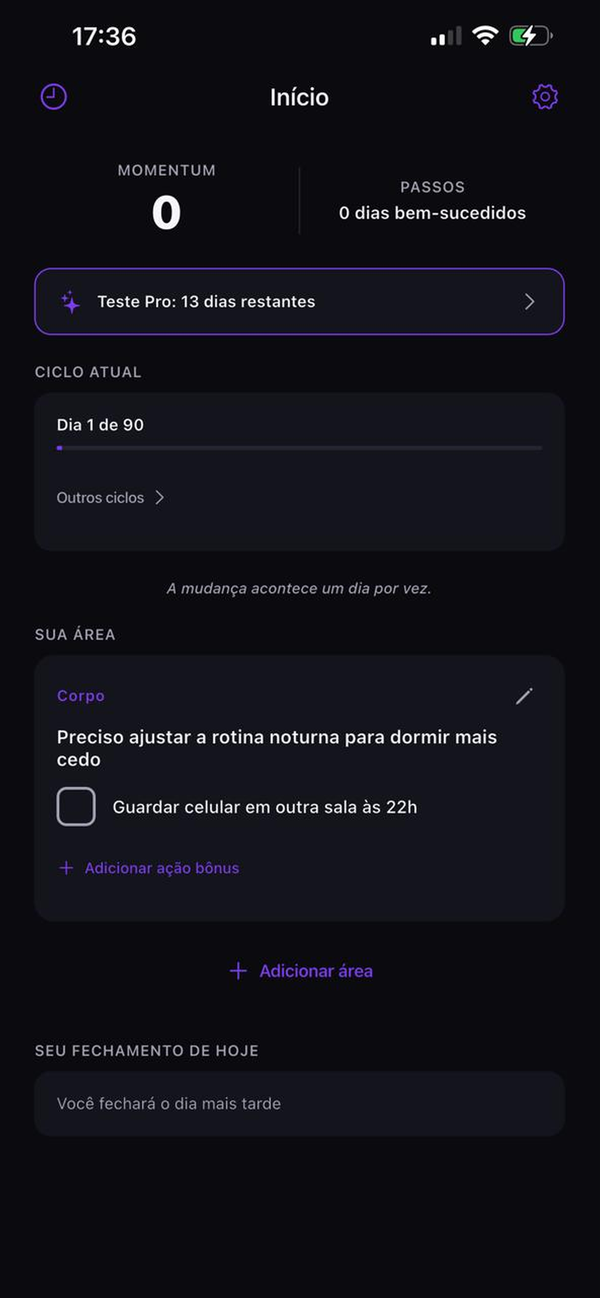Check the 'Guardar celular em outra sala às 22h' checkbox
600x1298 pixels.
[76, 806]
